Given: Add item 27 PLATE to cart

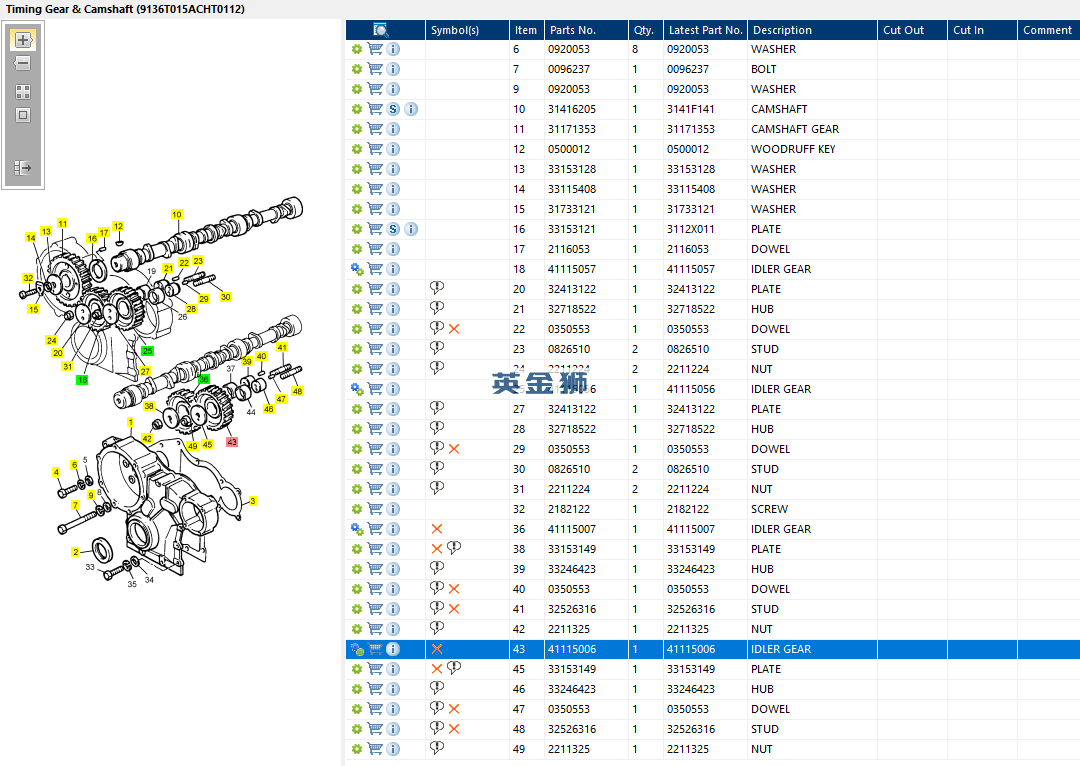Looking at the screenshot, I should (x=375, y=409).
